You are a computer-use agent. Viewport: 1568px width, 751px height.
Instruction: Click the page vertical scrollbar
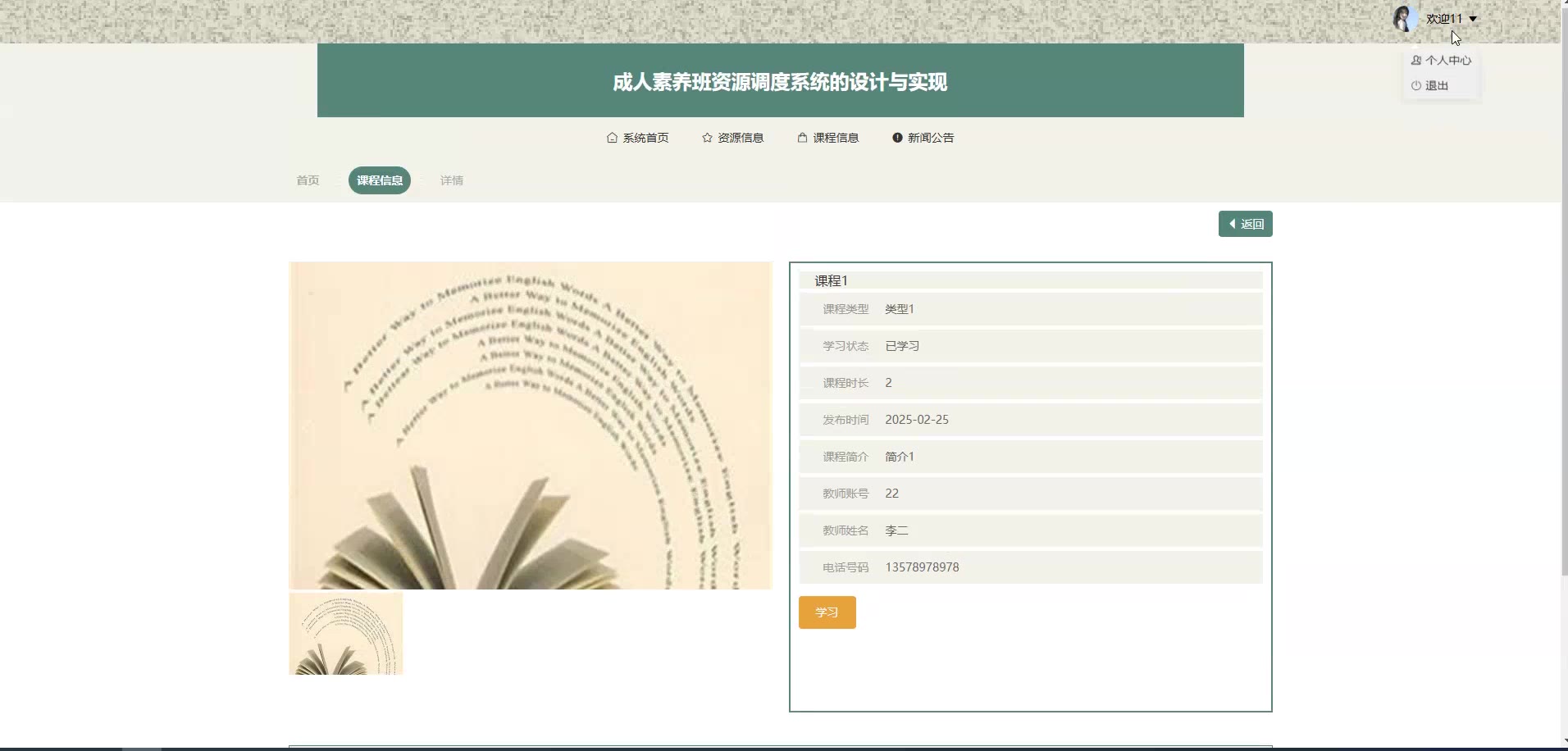[x=1563, y=328]
